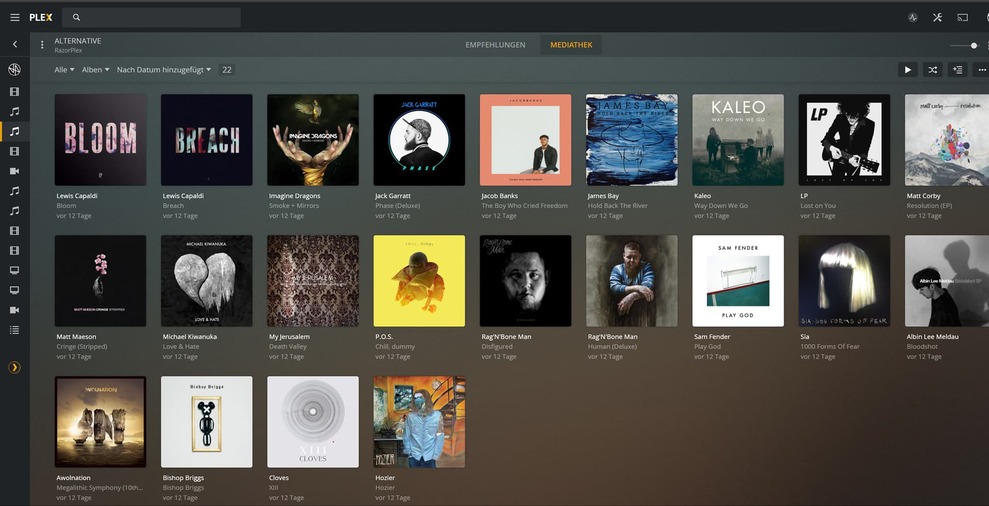Open settings via wrench and screwdriver icon
The height and width of the screenshot is (506, 989).
point(937,18)
